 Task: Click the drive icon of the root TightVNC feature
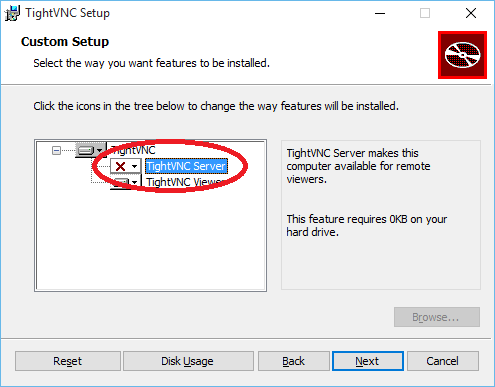click(86, 151)
